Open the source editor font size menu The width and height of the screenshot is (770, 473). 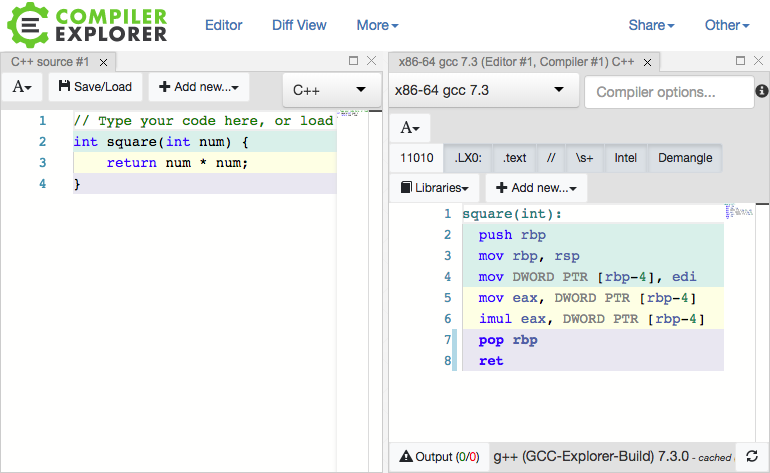[22, 87]
